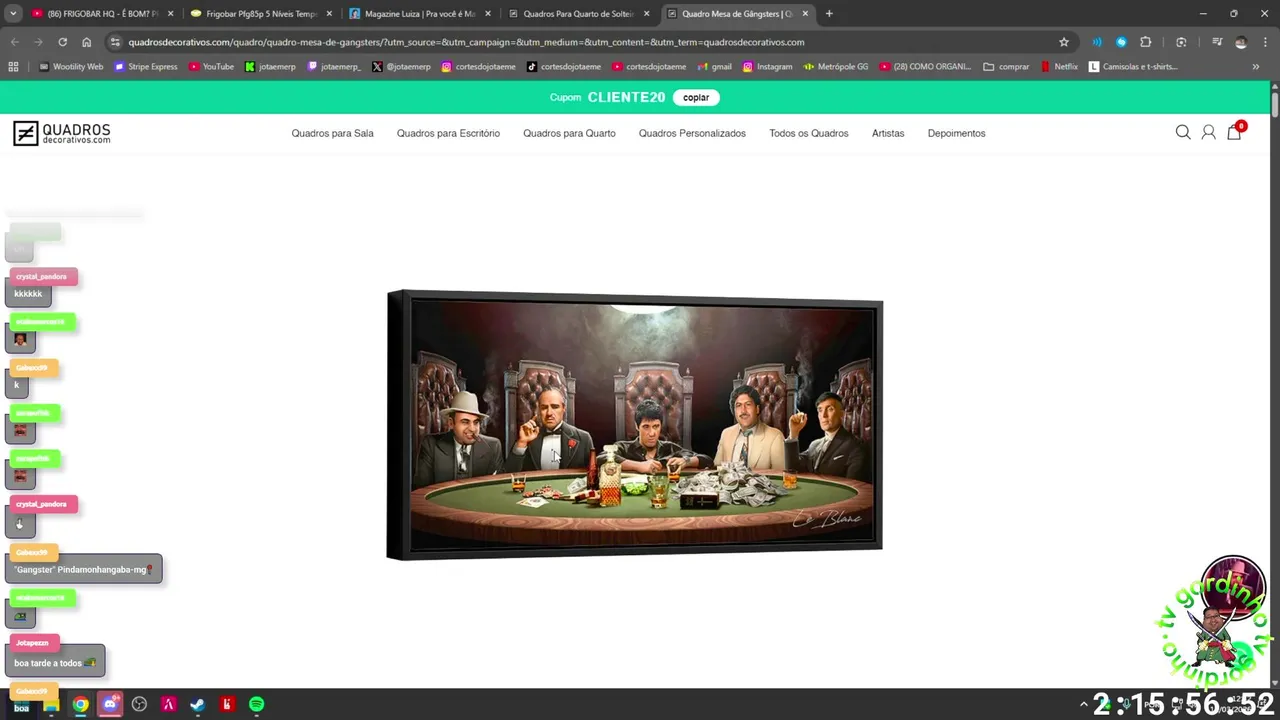Open the Extensions puzzle icon
1280x720 pixels.
(1146, 42)
